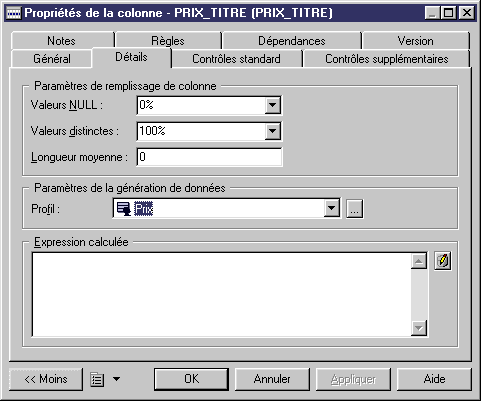Click the properties menu list icon
The width and height of the screenshot is (481, 401).
[97, 379]
